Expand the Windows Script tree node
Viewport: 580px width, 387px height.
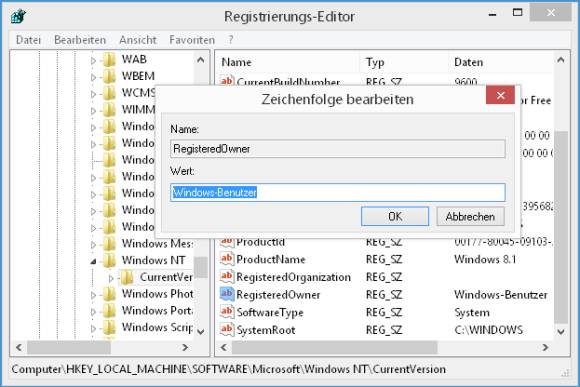[93, 328]
